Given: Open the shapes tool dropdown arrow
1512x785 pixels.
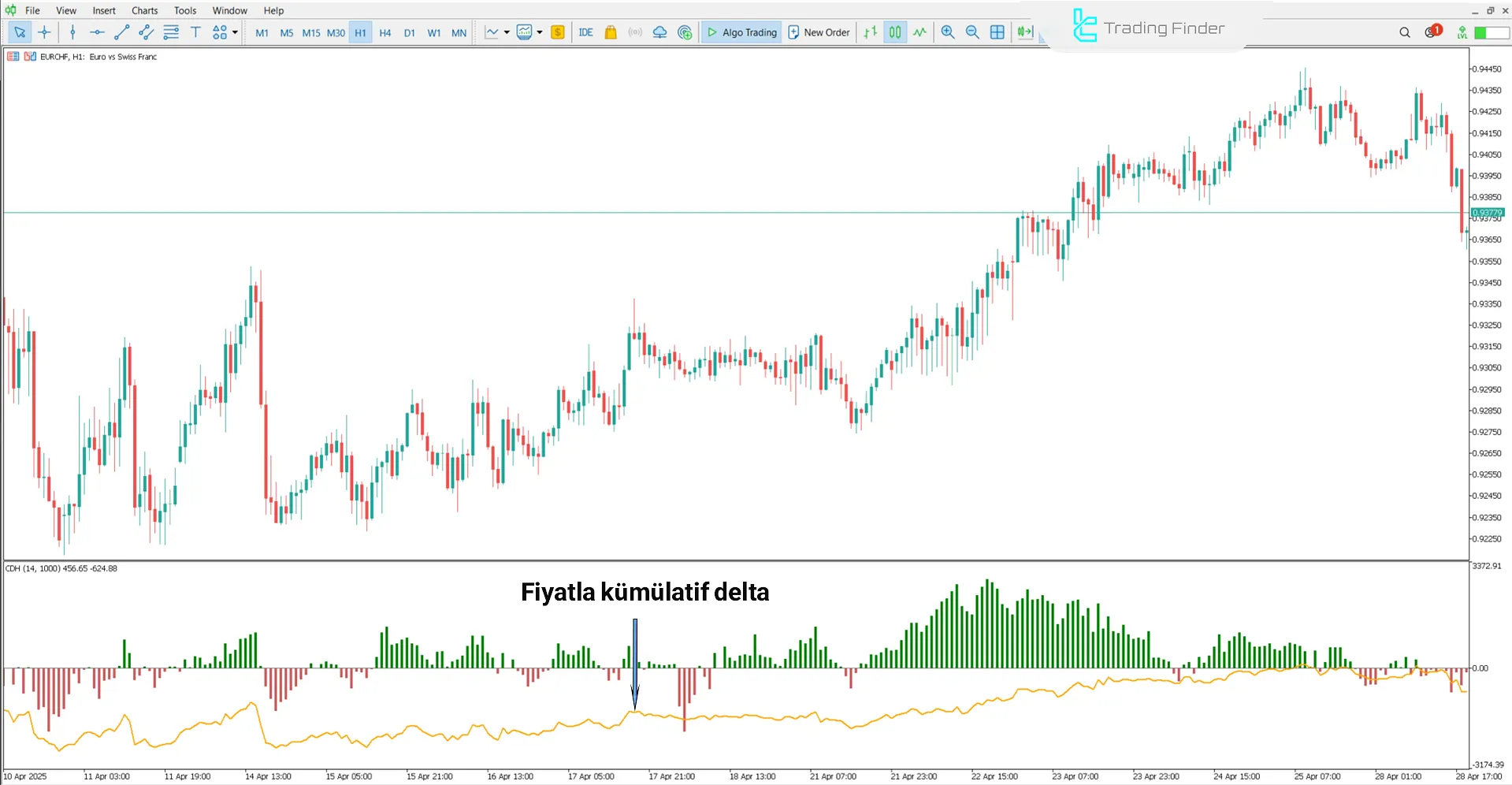Looking at the screenshot, I should [234, 32].
